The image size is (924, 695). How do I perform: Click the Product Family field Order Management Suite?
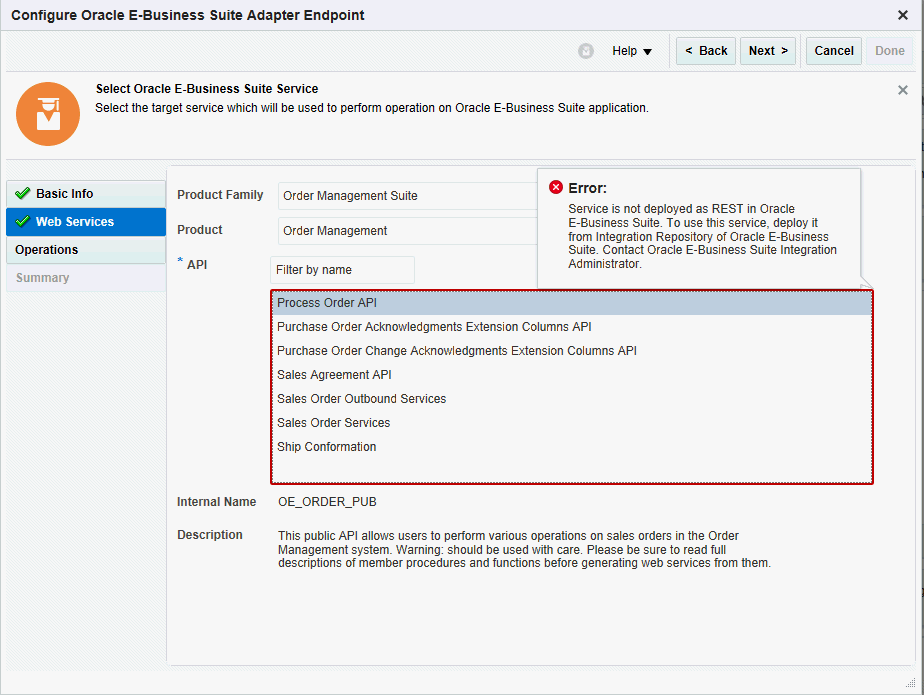[x=408, y=196]
